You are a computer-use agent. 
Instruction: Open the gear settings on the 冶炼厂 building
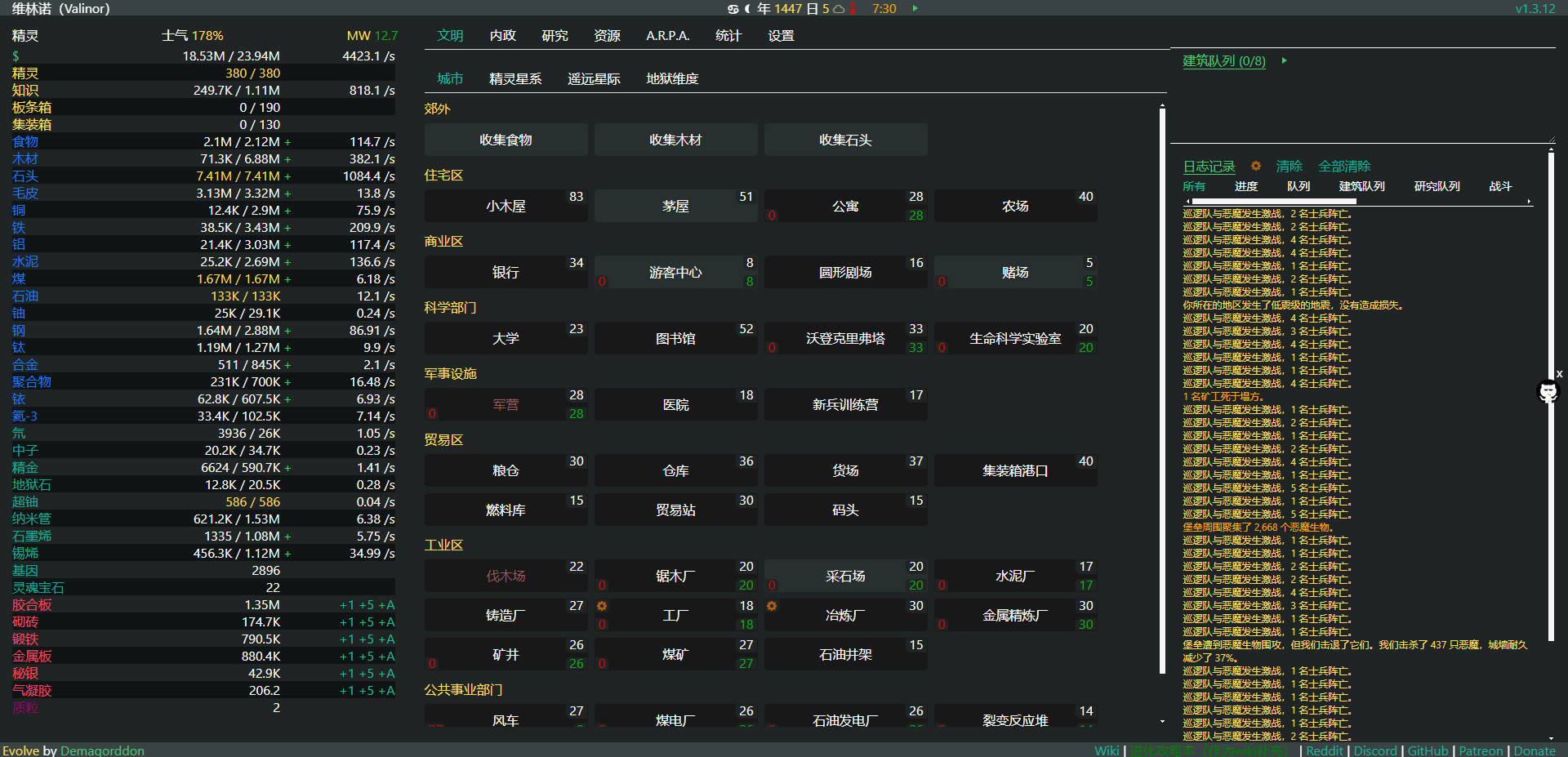772,606
